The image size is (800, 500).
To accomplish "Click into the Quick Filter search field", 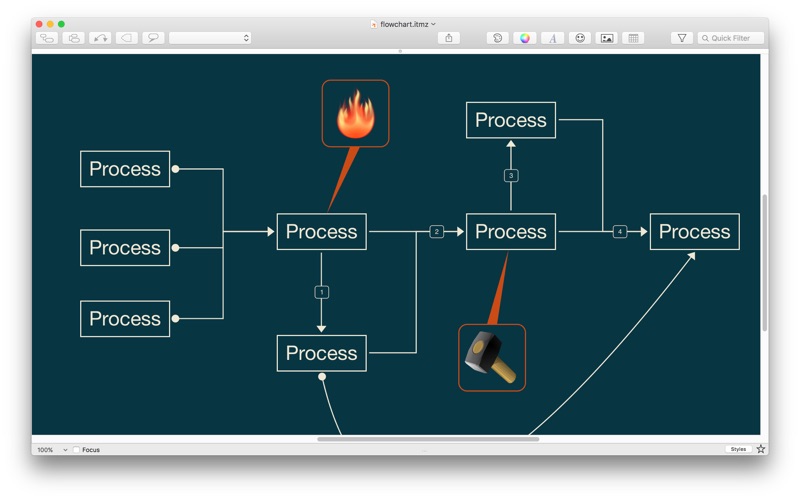I will [x=731, y=38].
